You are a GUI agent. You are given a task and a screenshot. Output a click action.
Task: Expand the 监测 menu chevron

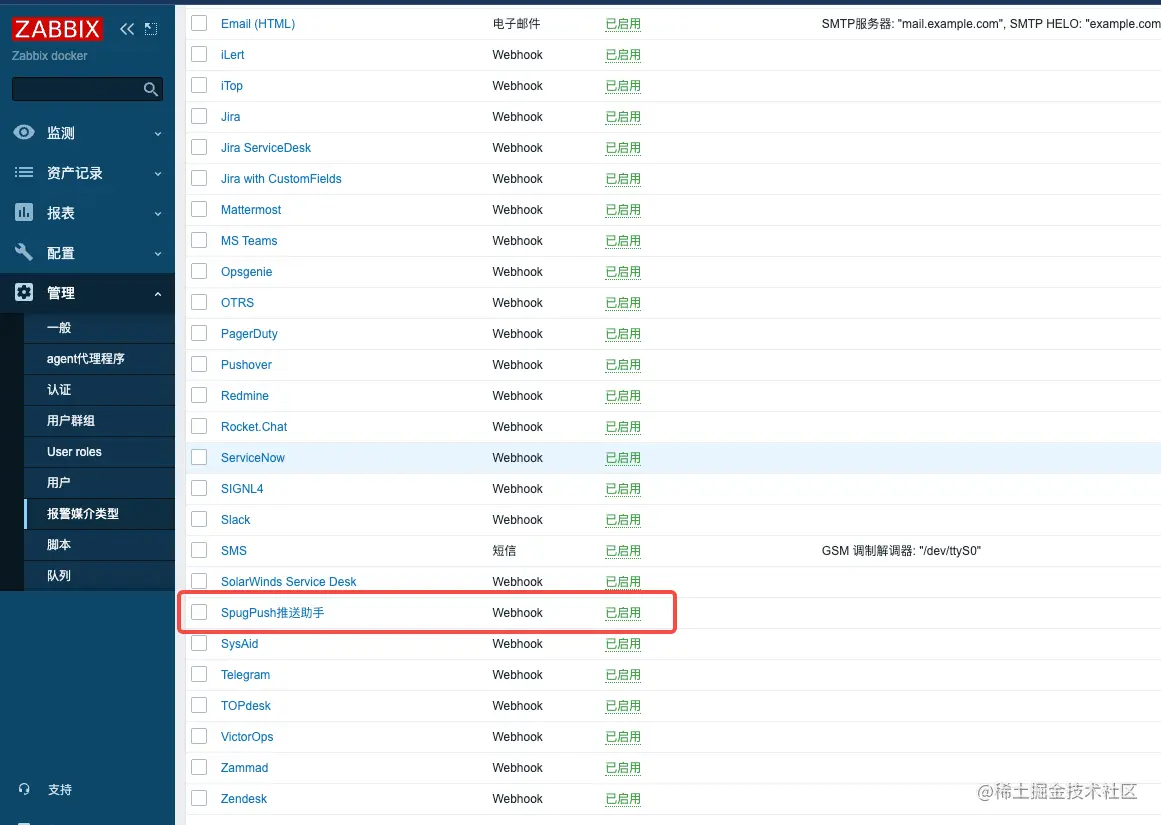tap(158, 134)
